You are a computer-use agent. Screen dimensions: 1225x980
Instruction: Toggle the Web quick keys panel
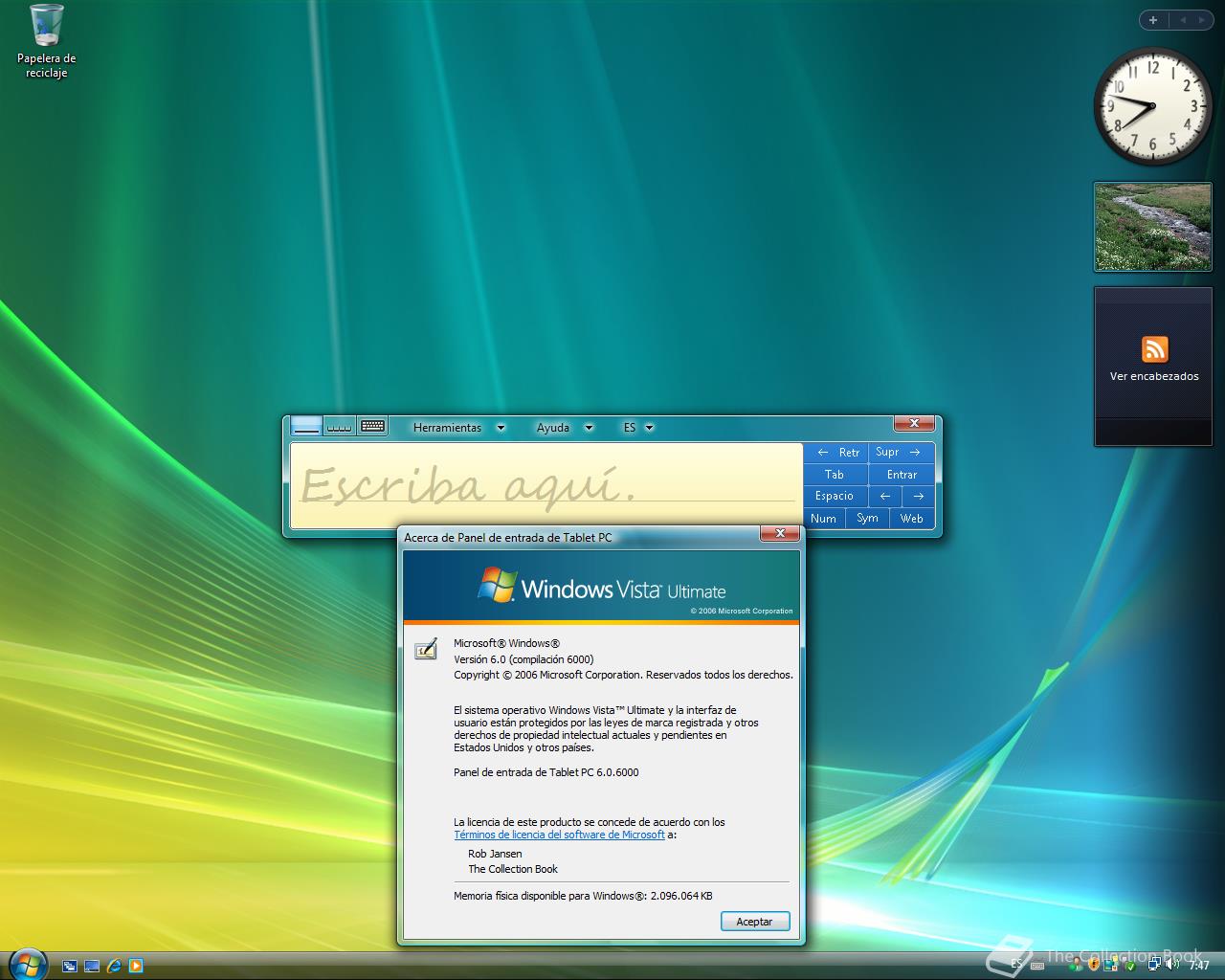pos(912,519)
